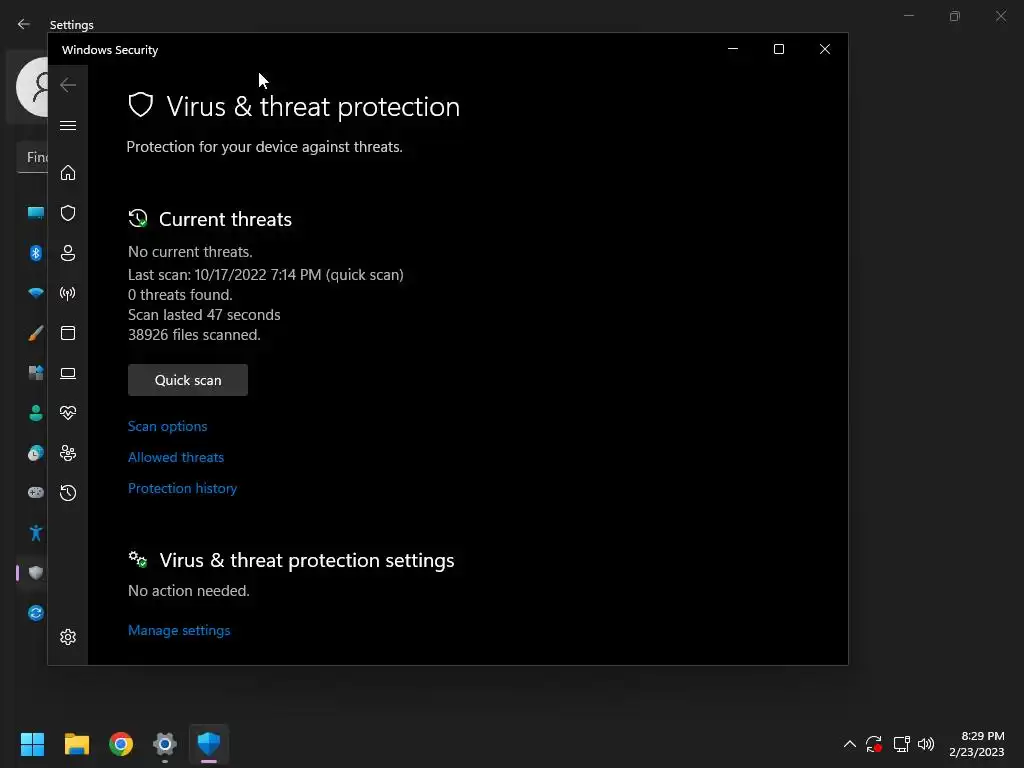Open Firewall & network protection icon
Viewport: 1024px width, 768px height.
click(68, 293)
